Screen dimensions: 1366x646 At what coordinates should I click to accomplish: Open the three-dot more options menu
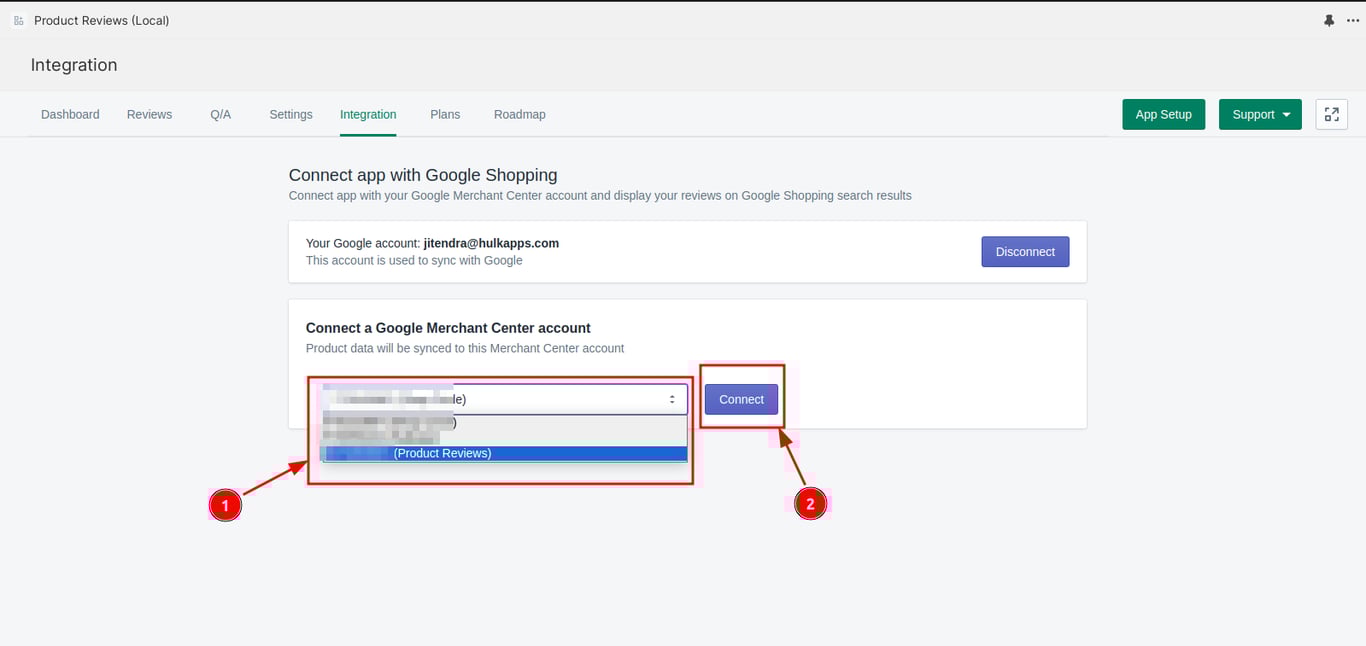[x=1353, y=20]
